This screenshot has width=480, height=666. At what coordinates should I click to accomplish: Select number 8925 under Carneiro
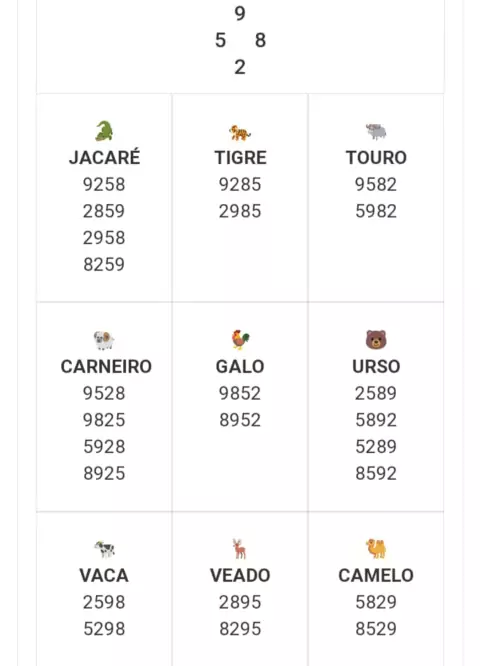click(x=104, y=473)
